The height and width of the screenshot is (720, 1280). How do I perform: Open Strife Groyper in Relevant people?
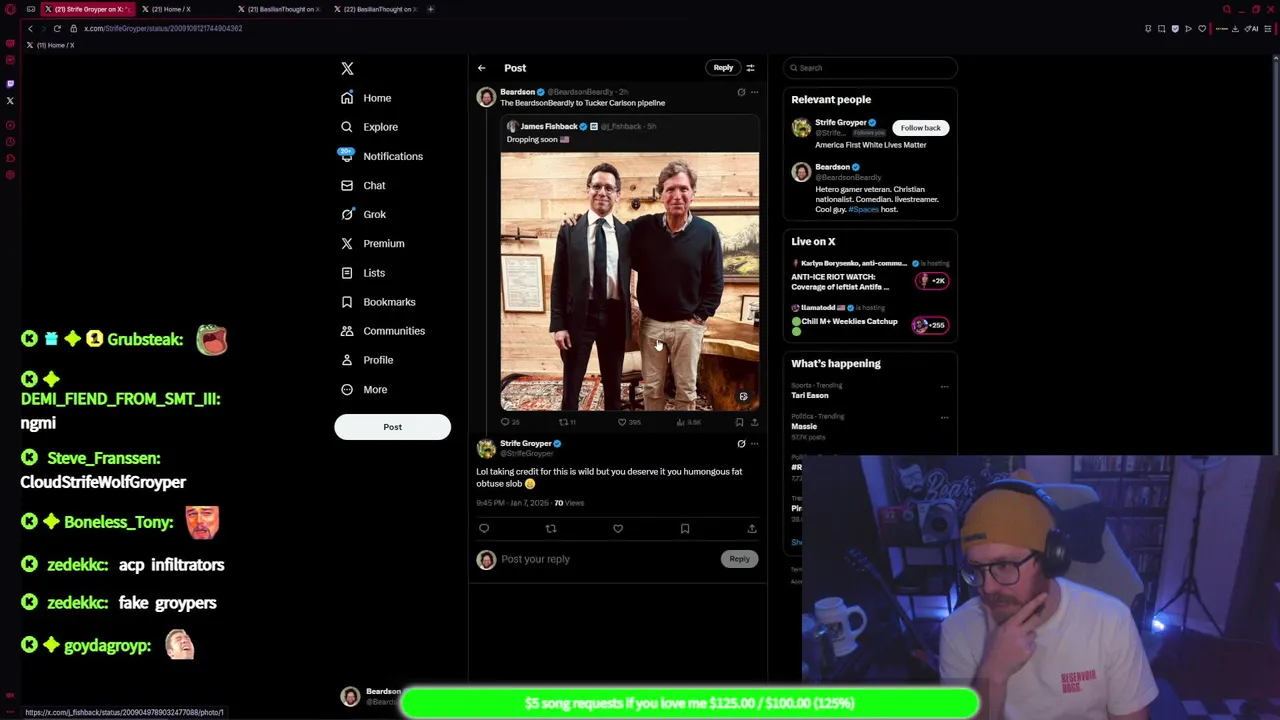coord(840,123)
